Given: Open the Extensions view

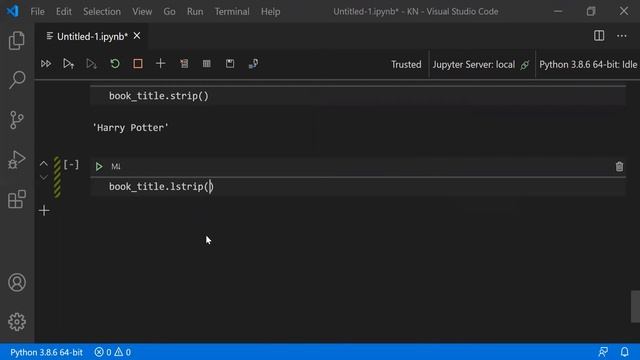Looking at the screenshot, I should click(17, 199).
